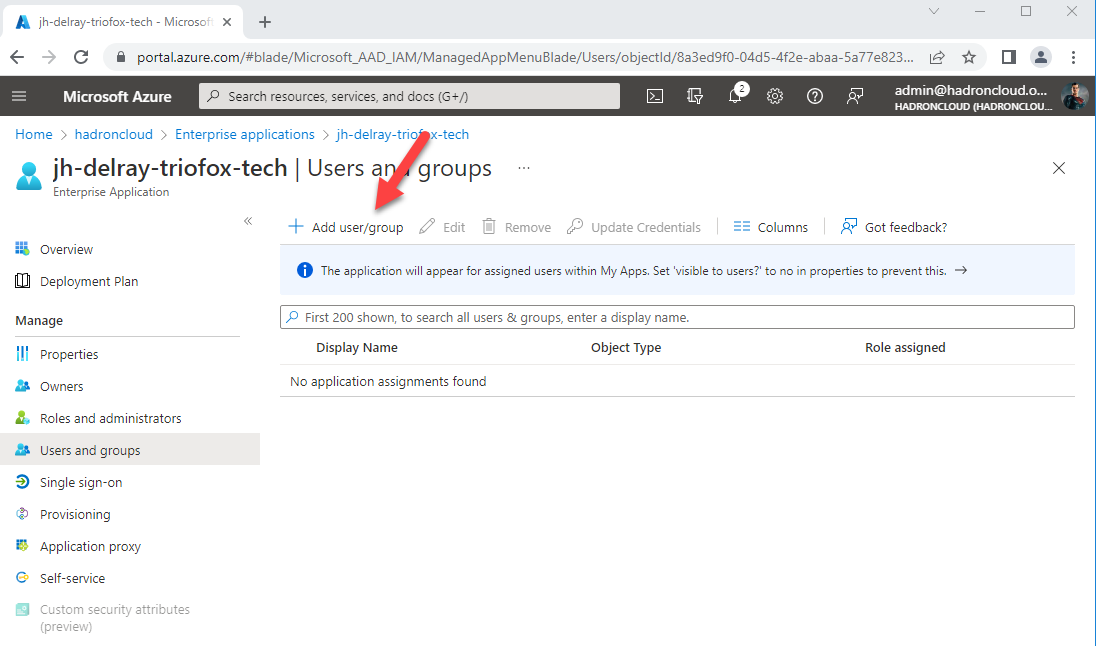The height and width of the screenshot is (646, 1096).
Task: Open the blade ellipsis more options
Action: pos(524,168)
